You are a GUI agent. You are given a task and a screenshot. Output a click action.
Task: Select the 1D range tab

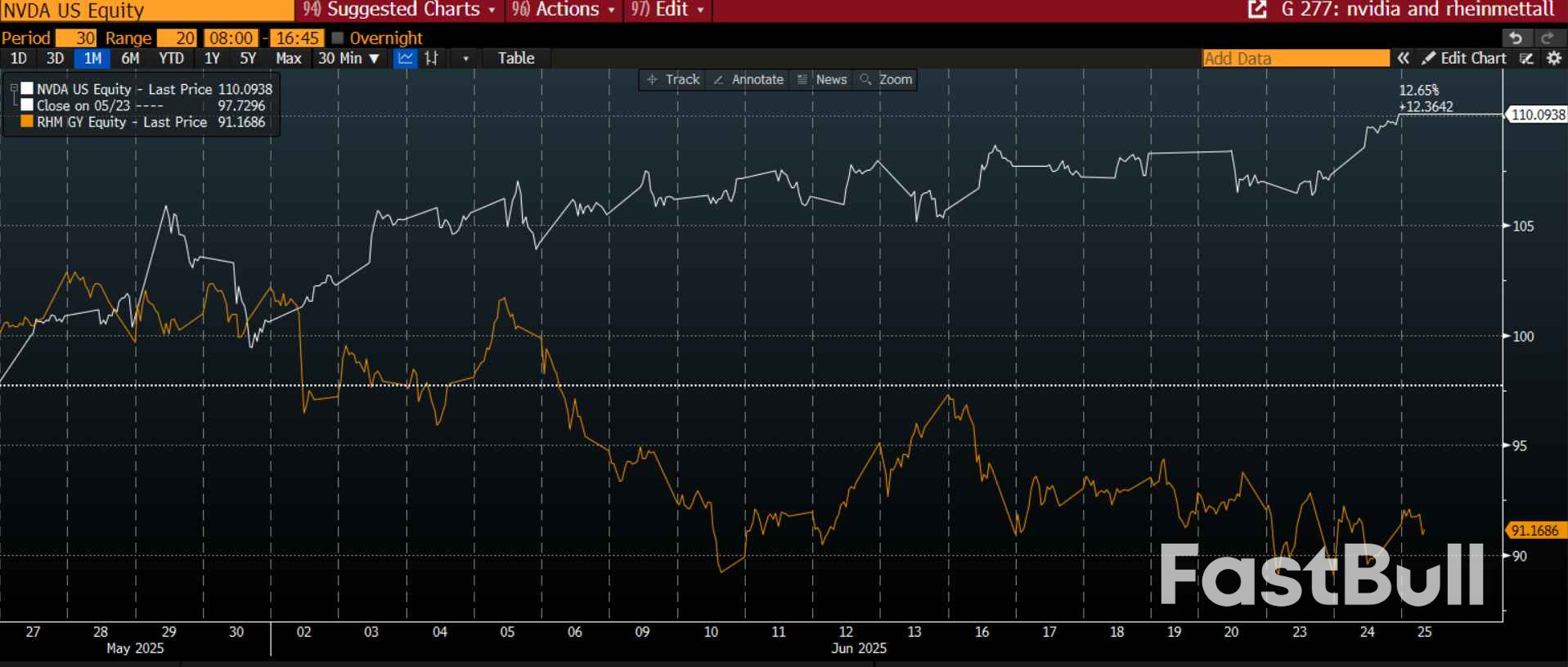click(x=18, y=58)
